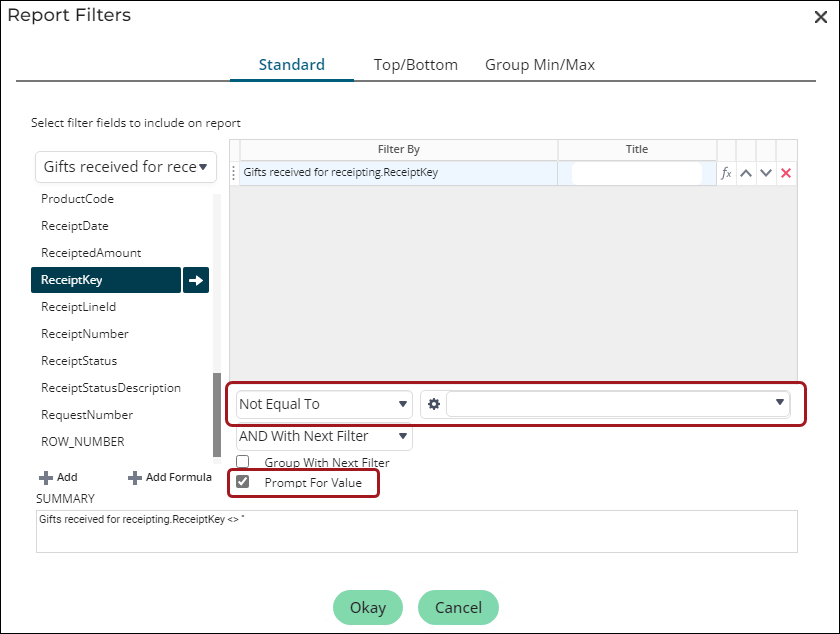Viewport: 840px width, 634px height.
Task: Expand the filter value dropdown
Action: pos(779,402)
